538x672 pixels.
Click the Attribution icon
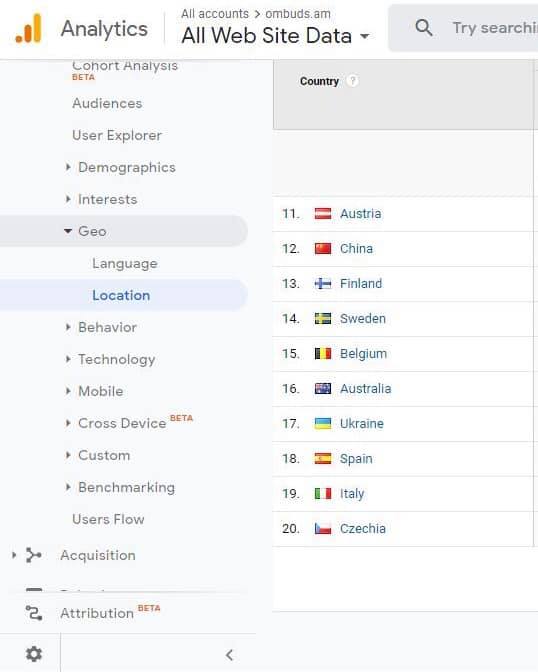(34, 613)
